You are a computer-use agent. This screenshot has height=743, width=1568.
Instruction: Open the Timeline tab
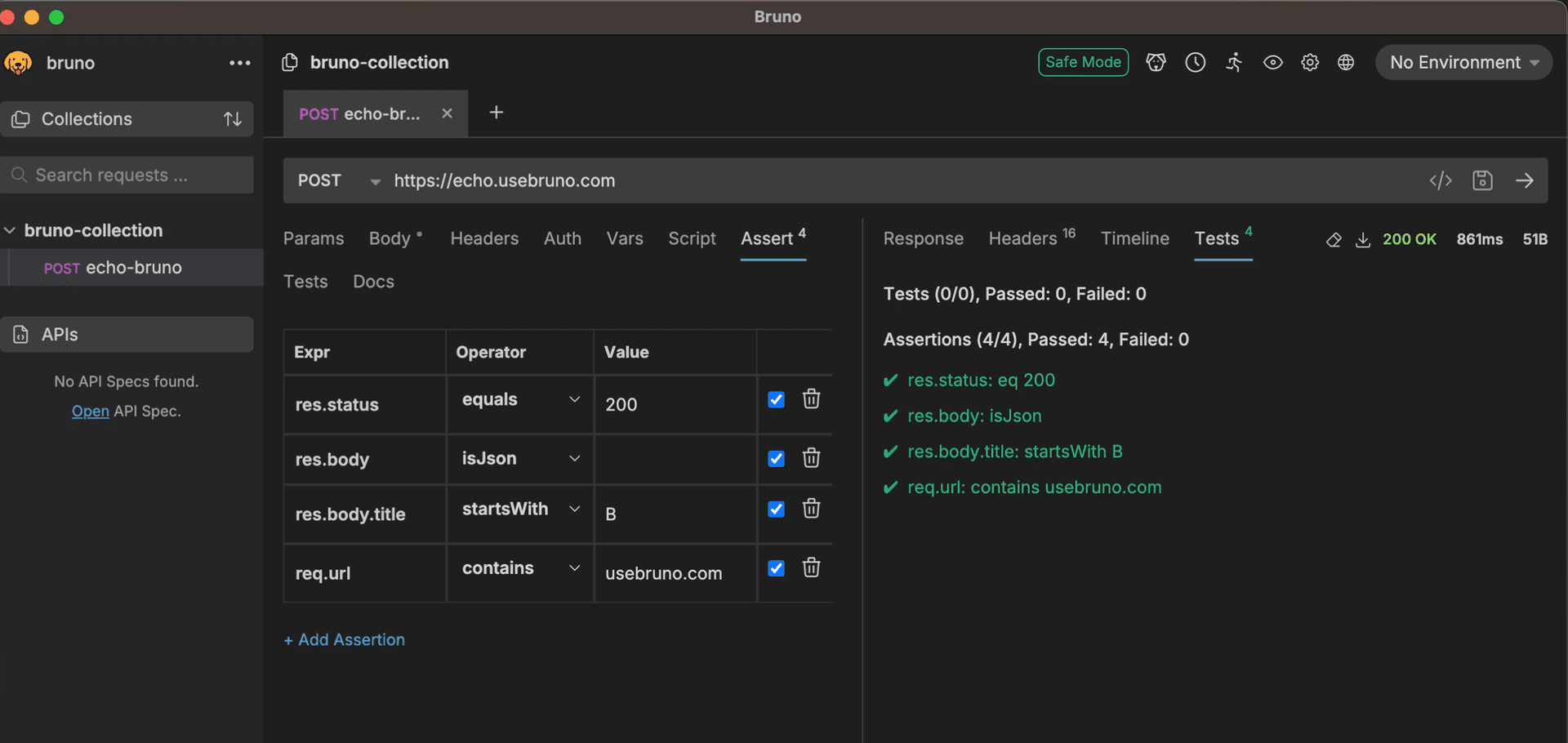click(x=1134, y=238)
